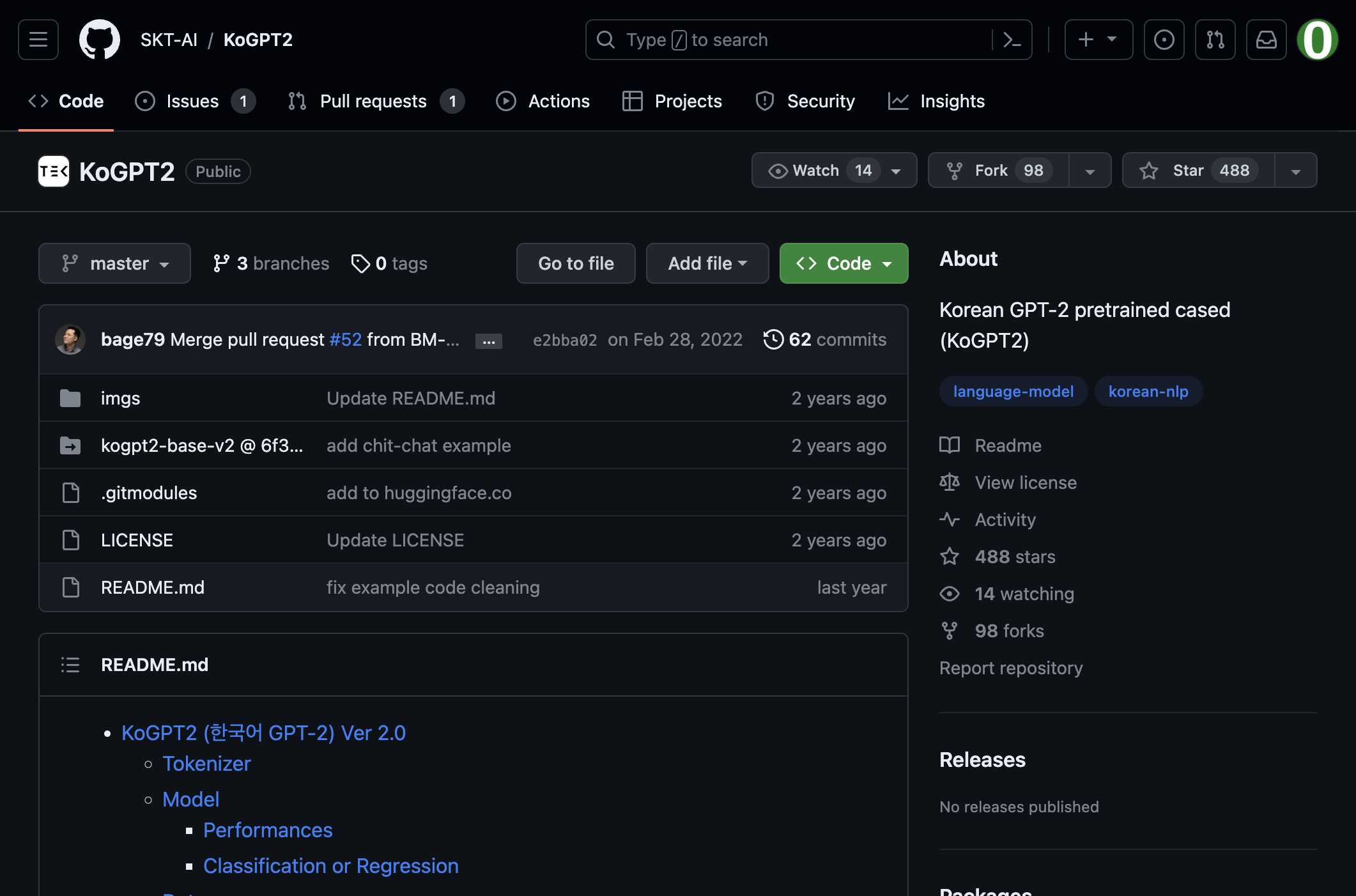Switch to the Code tab

66,101
